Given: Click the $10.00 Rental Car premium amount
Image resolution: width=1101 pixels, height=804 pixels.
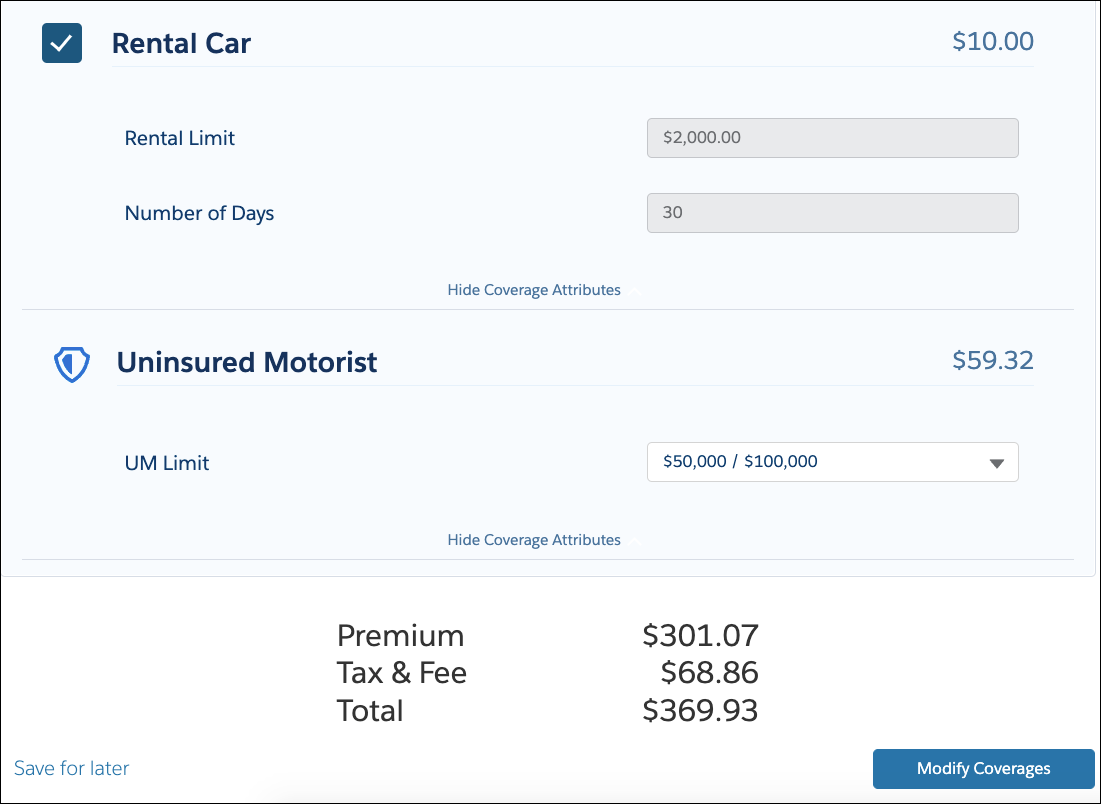Looking at the screenshot, I should (993, 41).
